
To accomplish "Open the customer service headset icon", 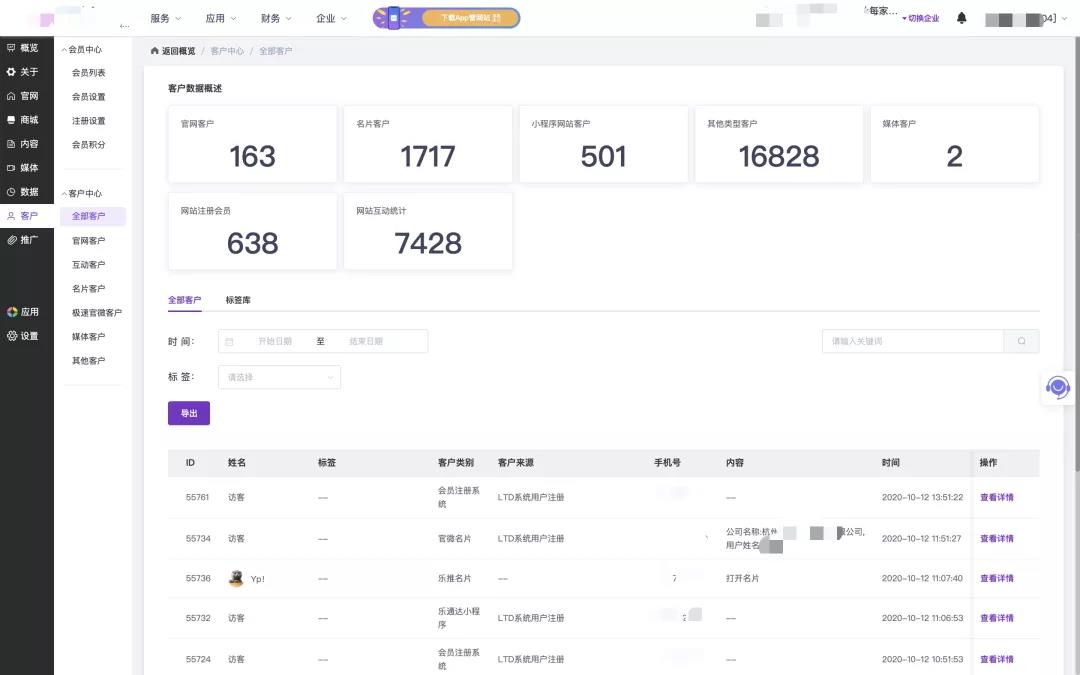I will (1057, 387).
